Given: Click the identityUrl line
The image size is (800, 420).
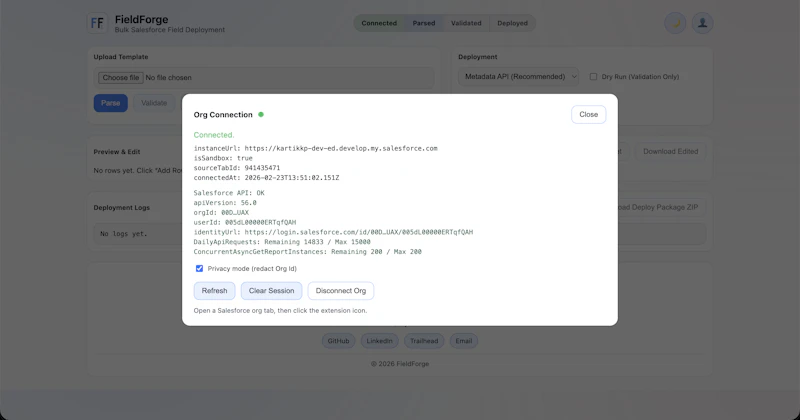Looking at the screenshot, I should pyautogui.click(x=333, y=232).
